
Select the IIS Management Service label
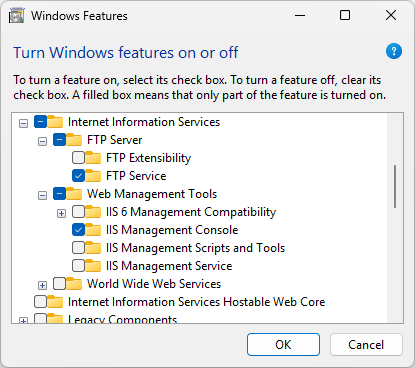pyautogui.click(x=169, y=266)
